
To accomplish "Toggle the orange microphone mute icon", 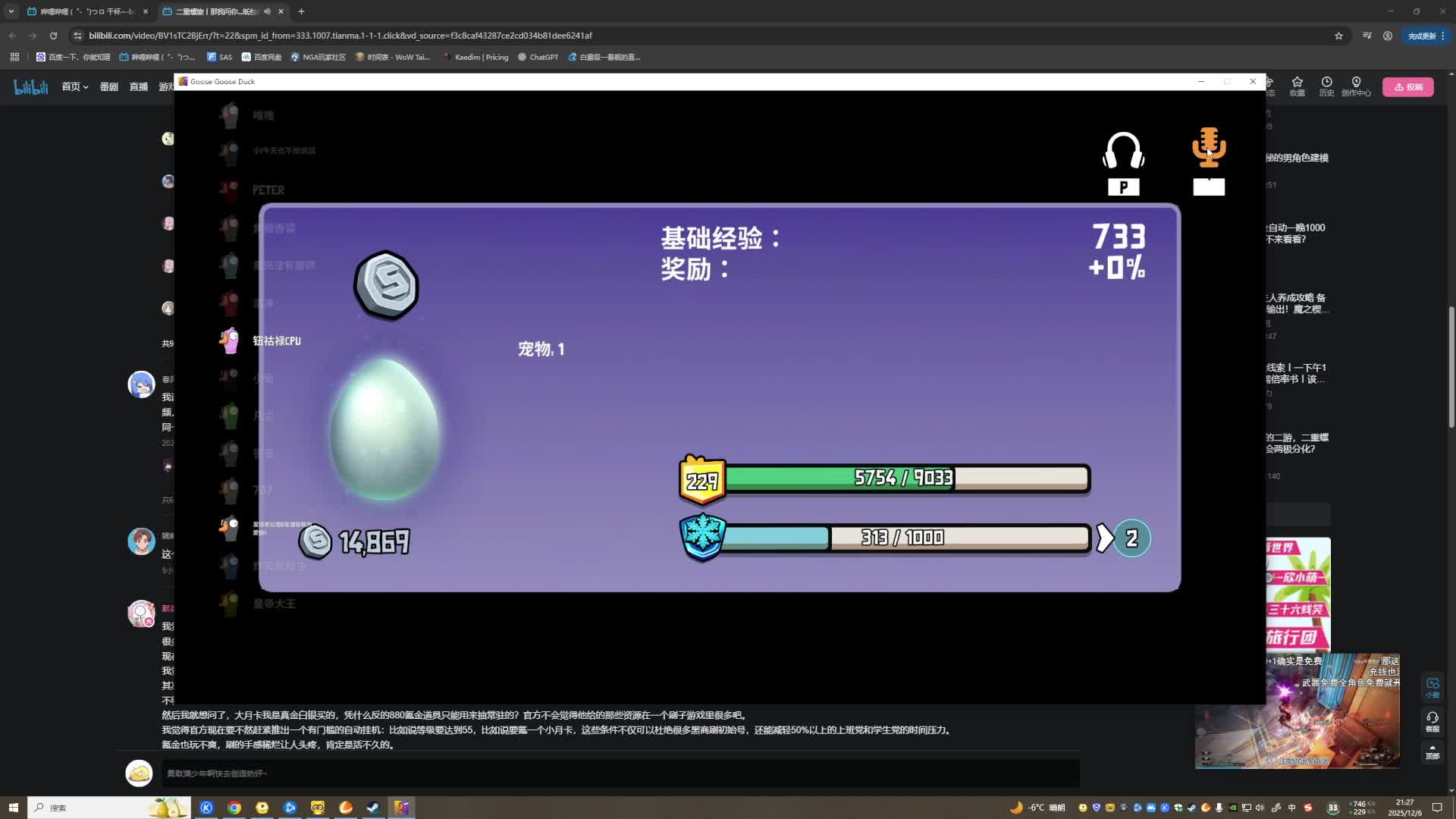I will [x=1208, y=148].
